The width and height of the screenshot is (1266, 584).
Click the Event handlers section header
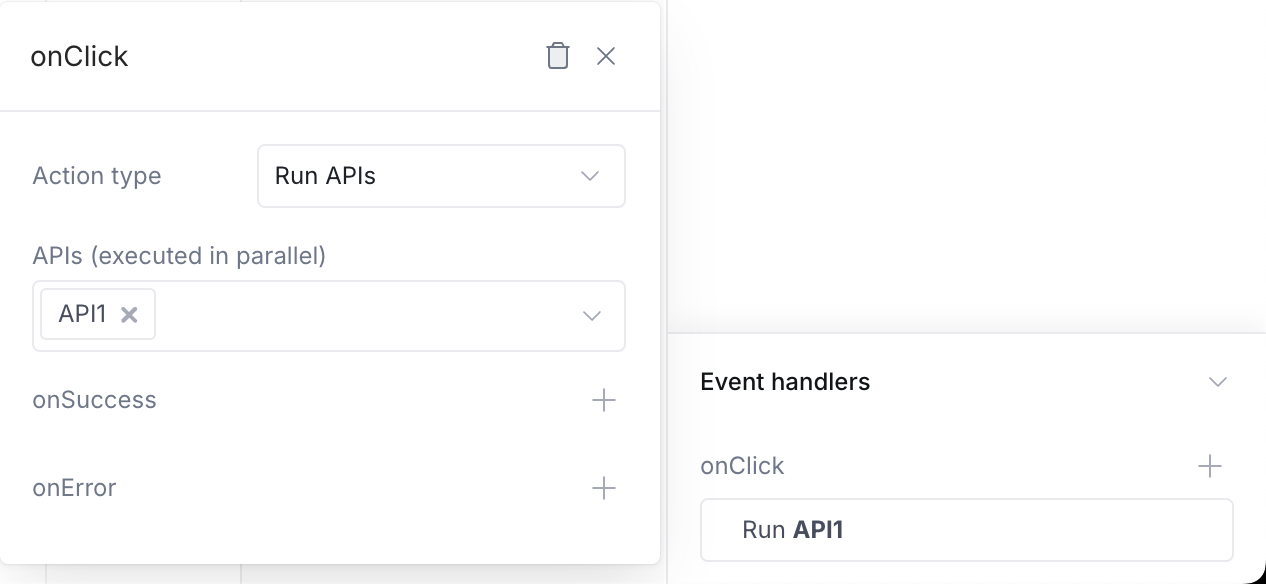(x=786, y=381)
